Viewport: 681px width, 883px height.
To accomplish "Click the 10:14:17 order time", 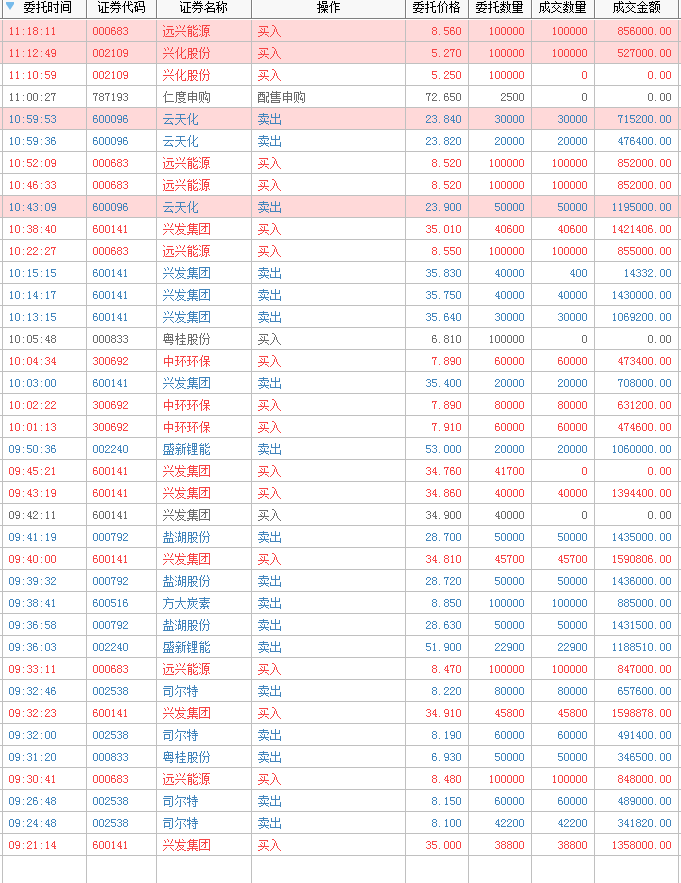I will pyautogui.click(x=32, y=295).
